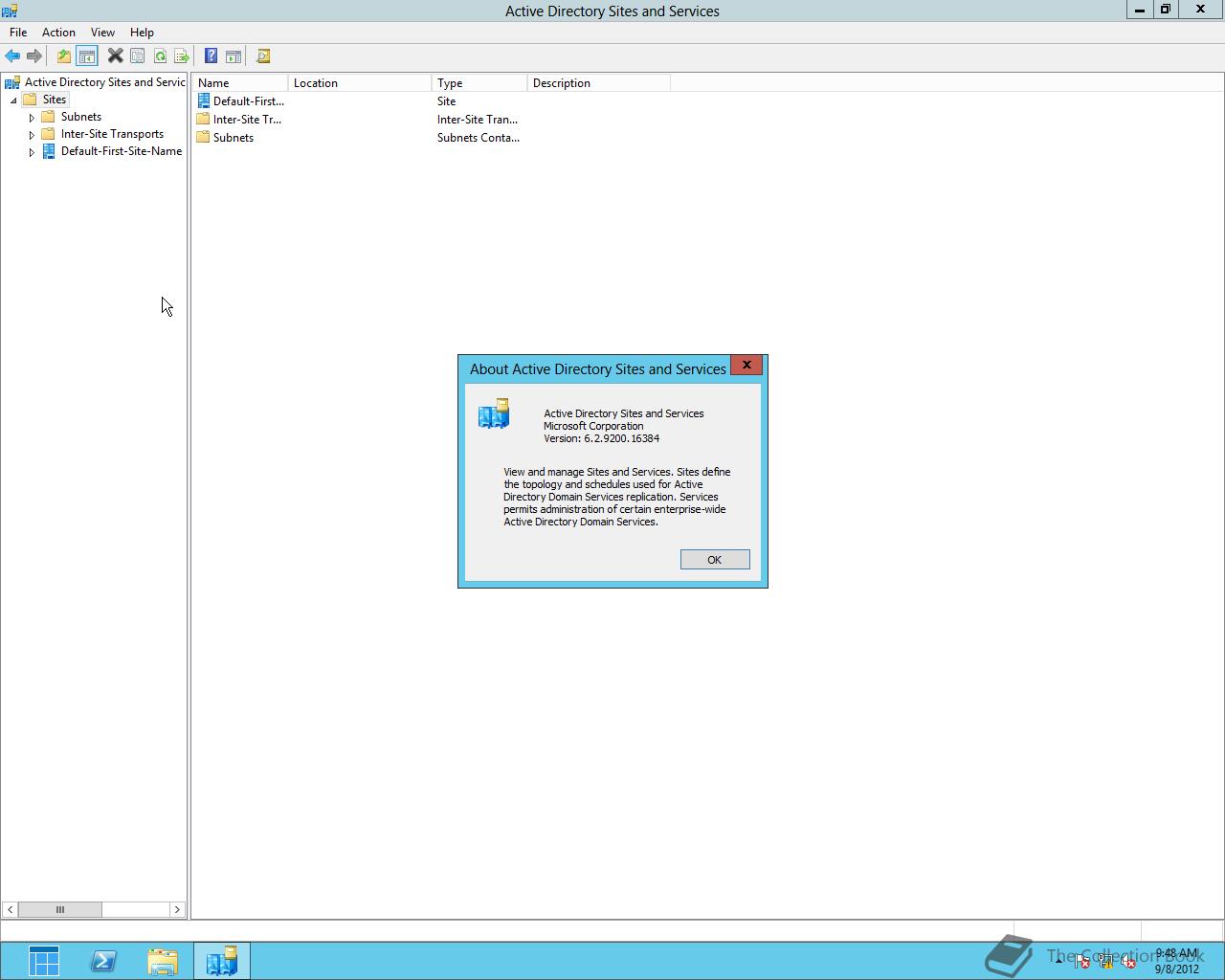Image resolution: width=1225 pixels, height=980 pixels.
Task: Open the View menu
Action: 102,33
